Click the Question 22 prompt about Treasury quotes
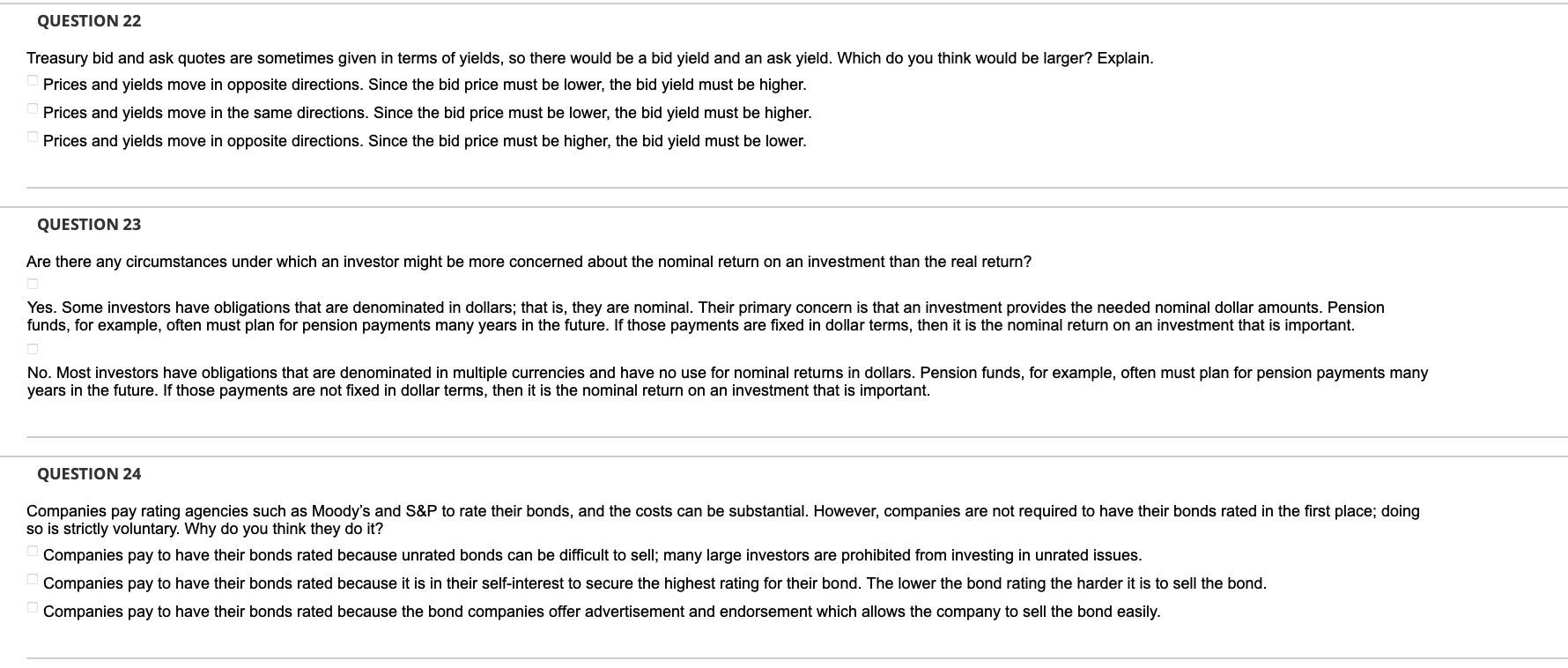The width and height of the screenshot is (1568, 668). [x=590, y=59]
